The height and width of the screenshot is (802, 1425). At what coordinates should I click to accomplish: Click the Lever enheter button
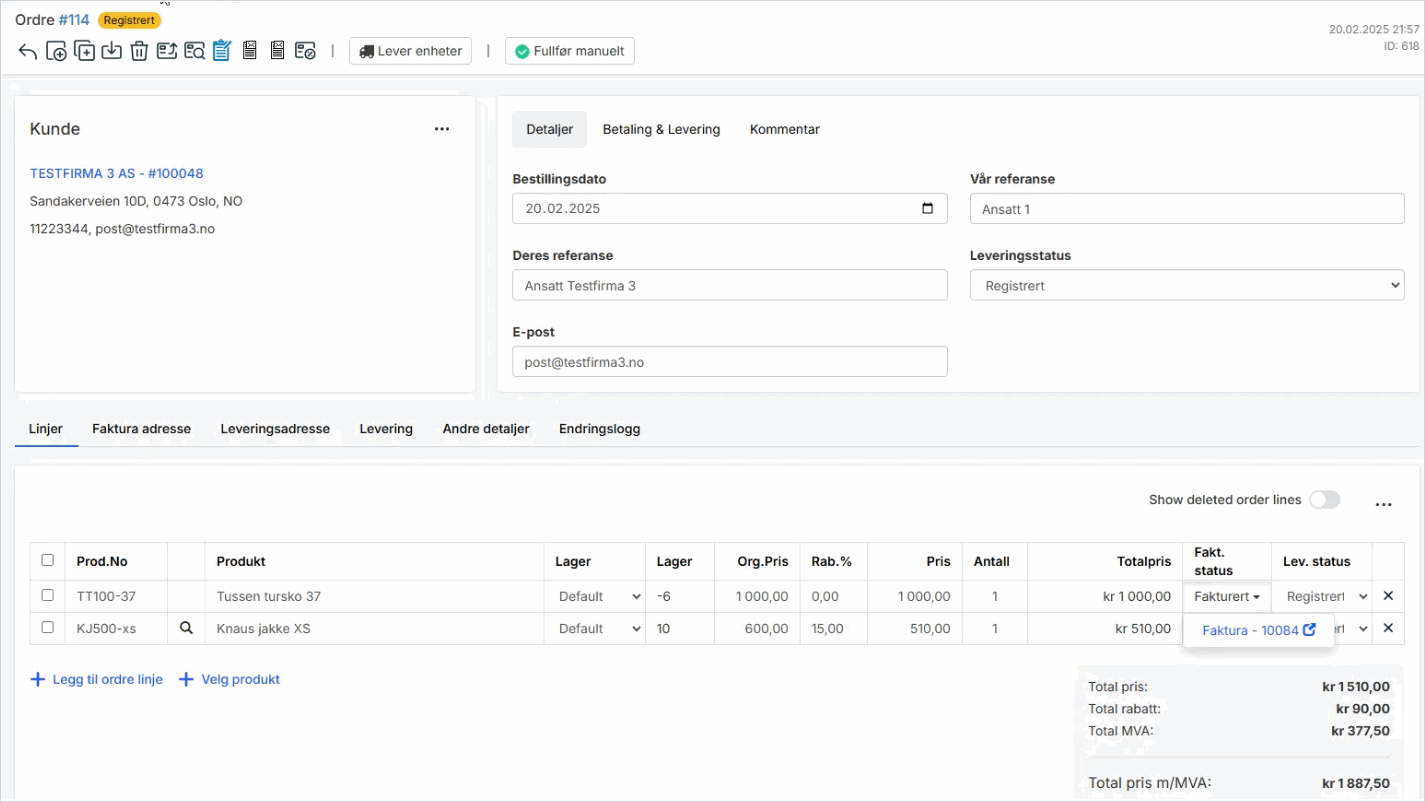(410, 51)
